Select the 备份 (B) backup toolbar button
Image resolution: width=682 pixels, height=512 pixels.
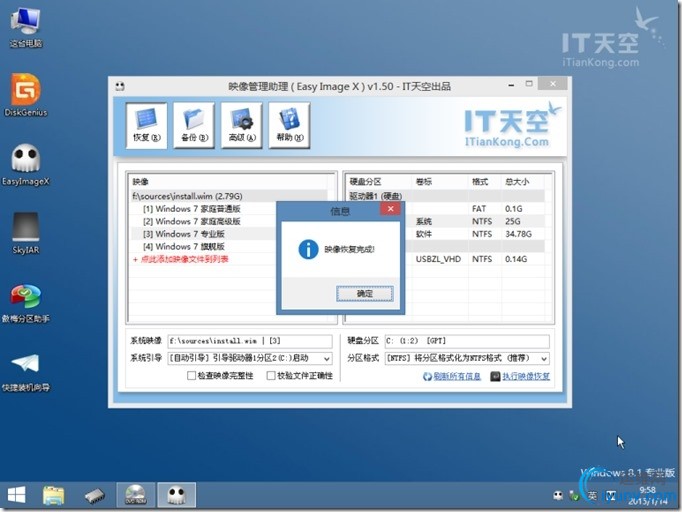coord(194,126)
